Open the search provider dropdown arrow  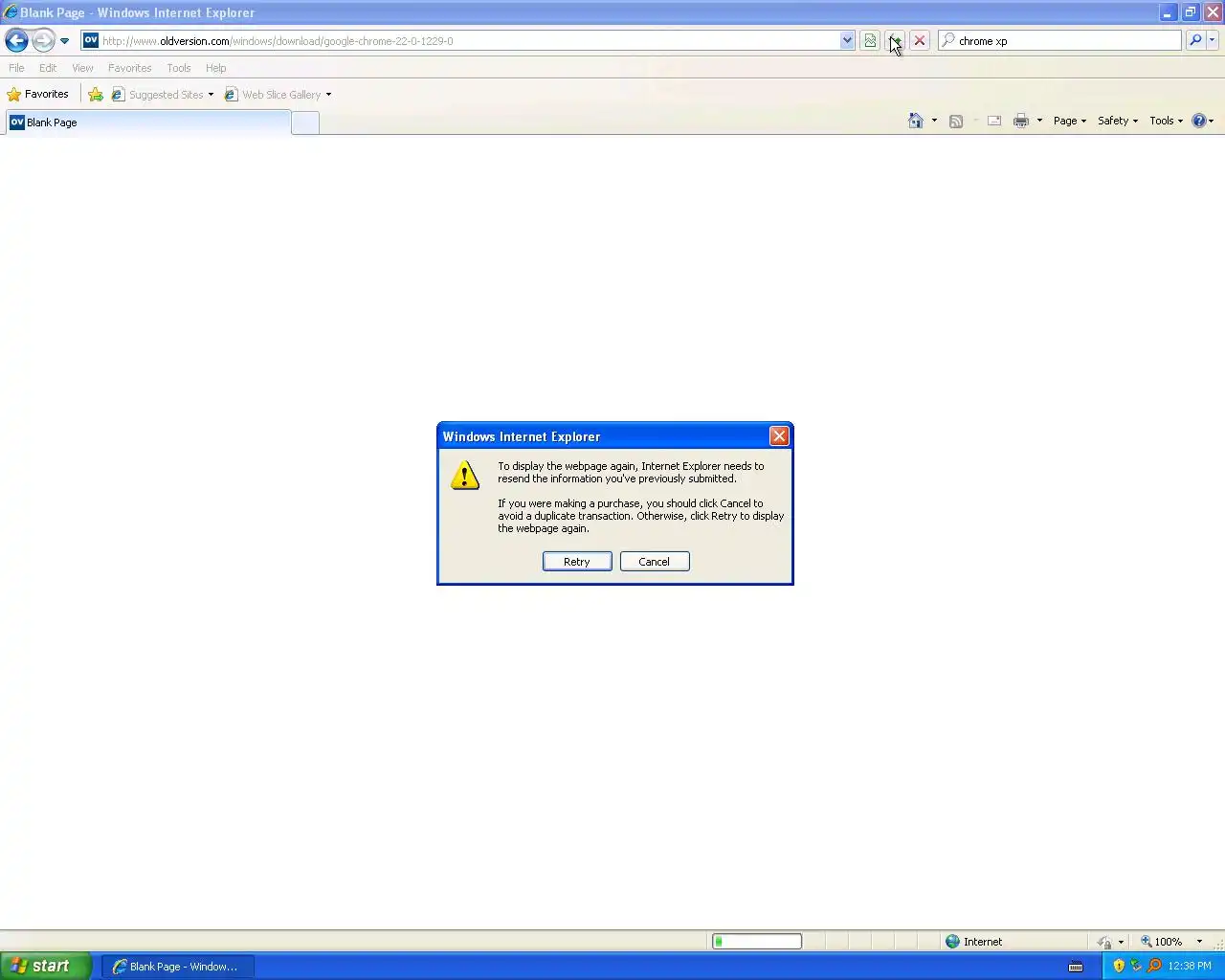[x=1213, y=41]
